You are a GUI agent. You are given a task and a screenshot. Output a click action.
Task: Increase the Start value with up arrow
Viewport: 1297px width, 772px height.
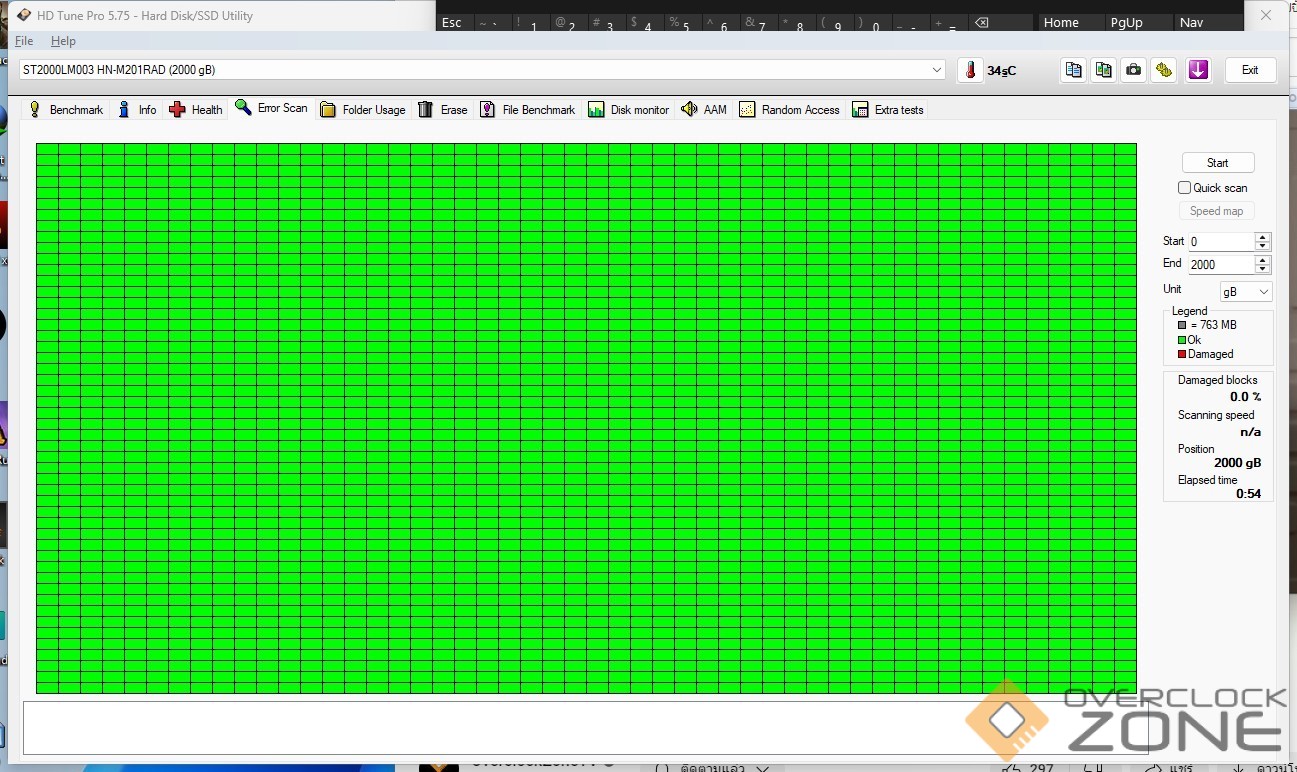click(x=1263, y=237)
